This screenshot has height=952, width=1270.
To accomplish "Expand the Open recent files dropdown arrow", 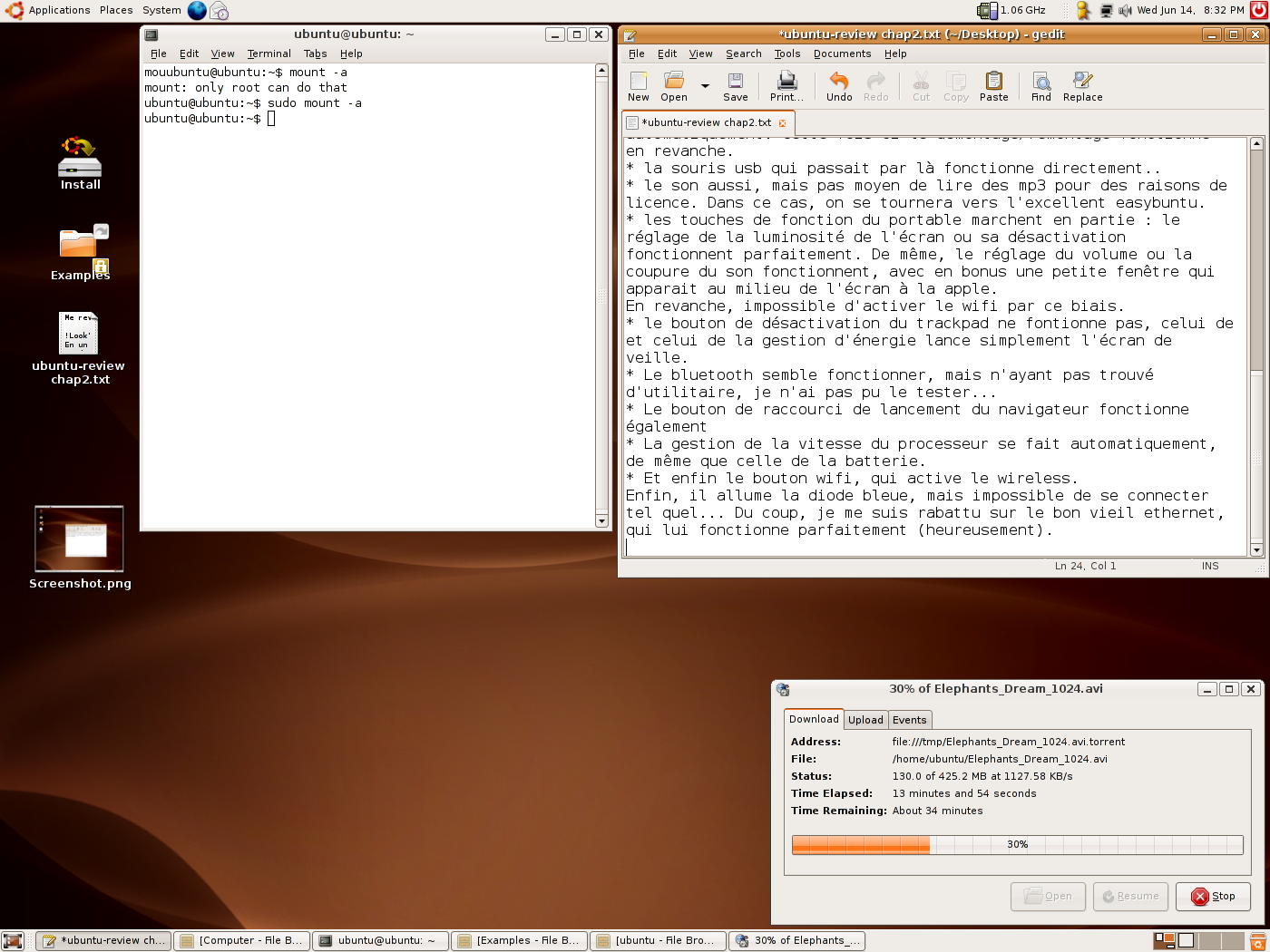I will pyautogui.click(x=705, y=86).
